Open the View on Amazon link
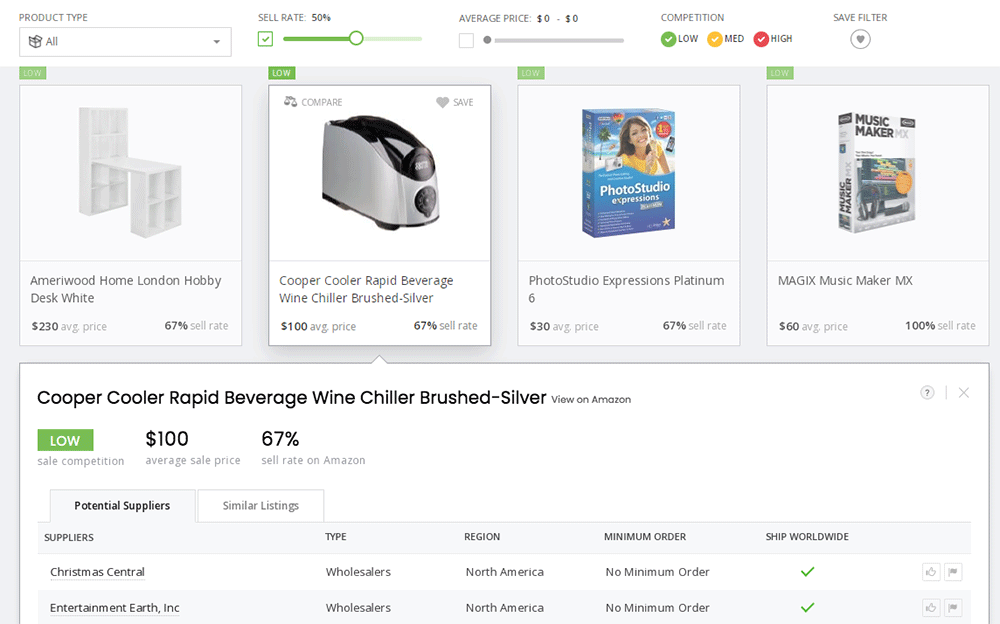This screenshot has width=1000, height=624. 591,400
